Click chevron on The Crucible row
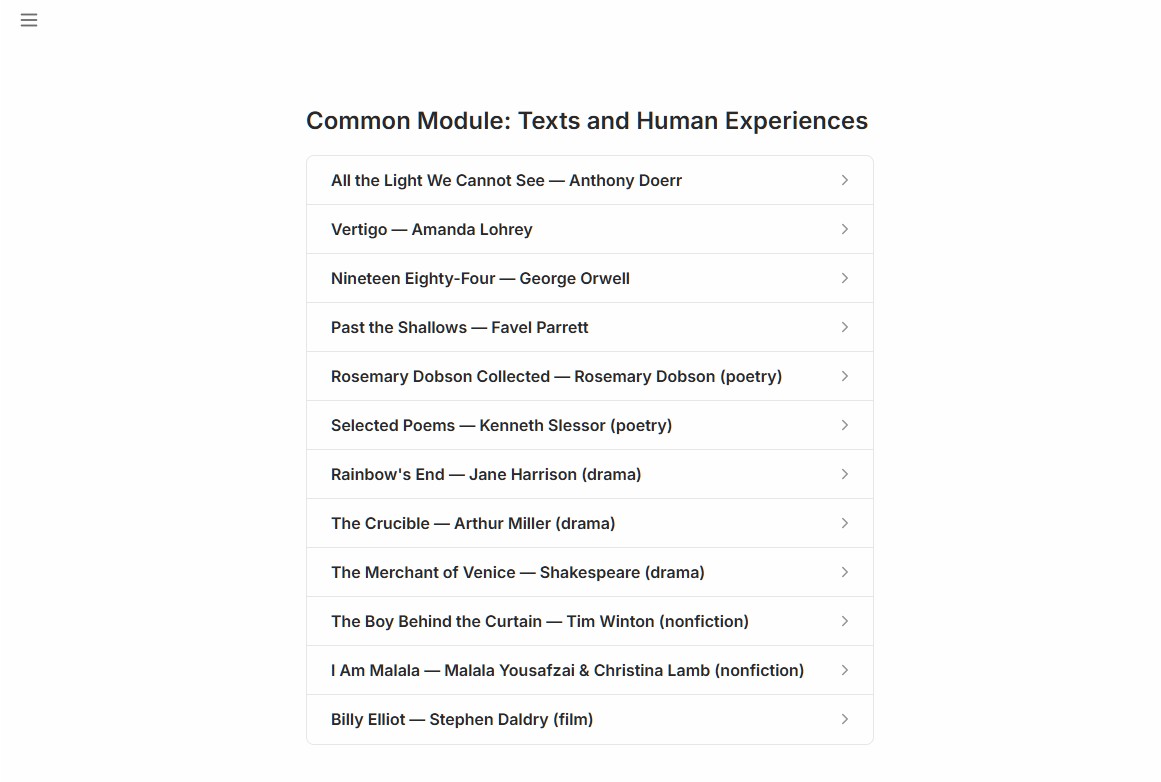Viewport: 1161px width, 782px height. (x=845, y=523)
